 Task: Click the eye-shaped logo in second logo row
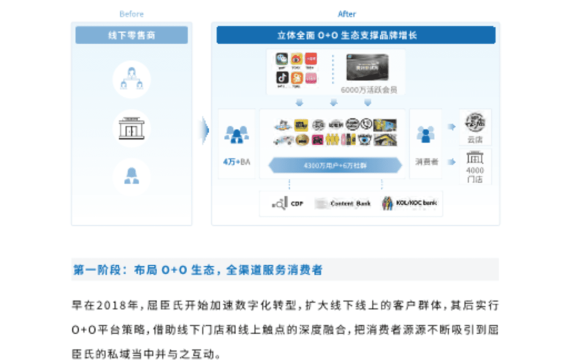pos(365,140)
